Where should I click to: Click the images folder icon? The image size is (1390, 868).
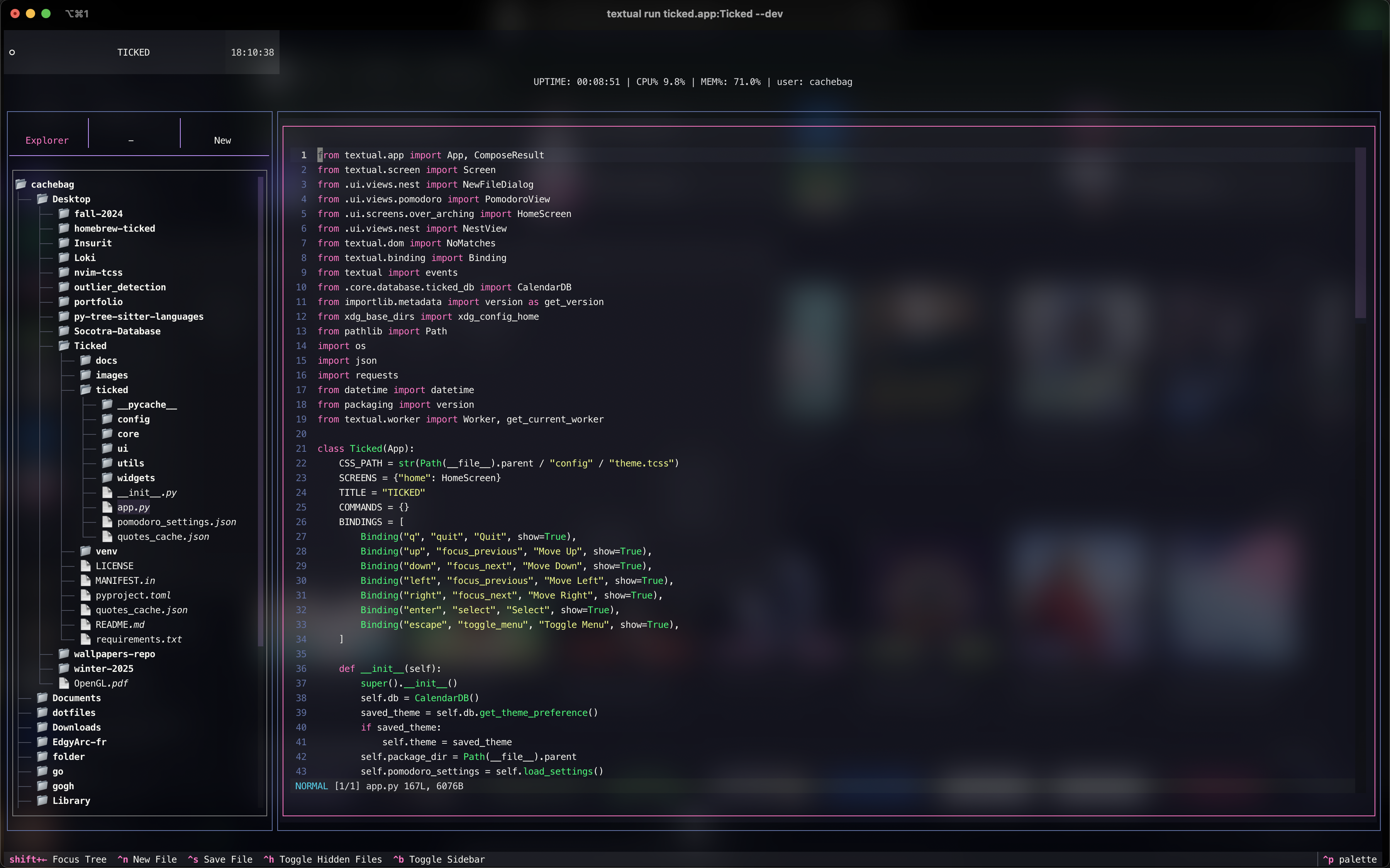[86, 375]
